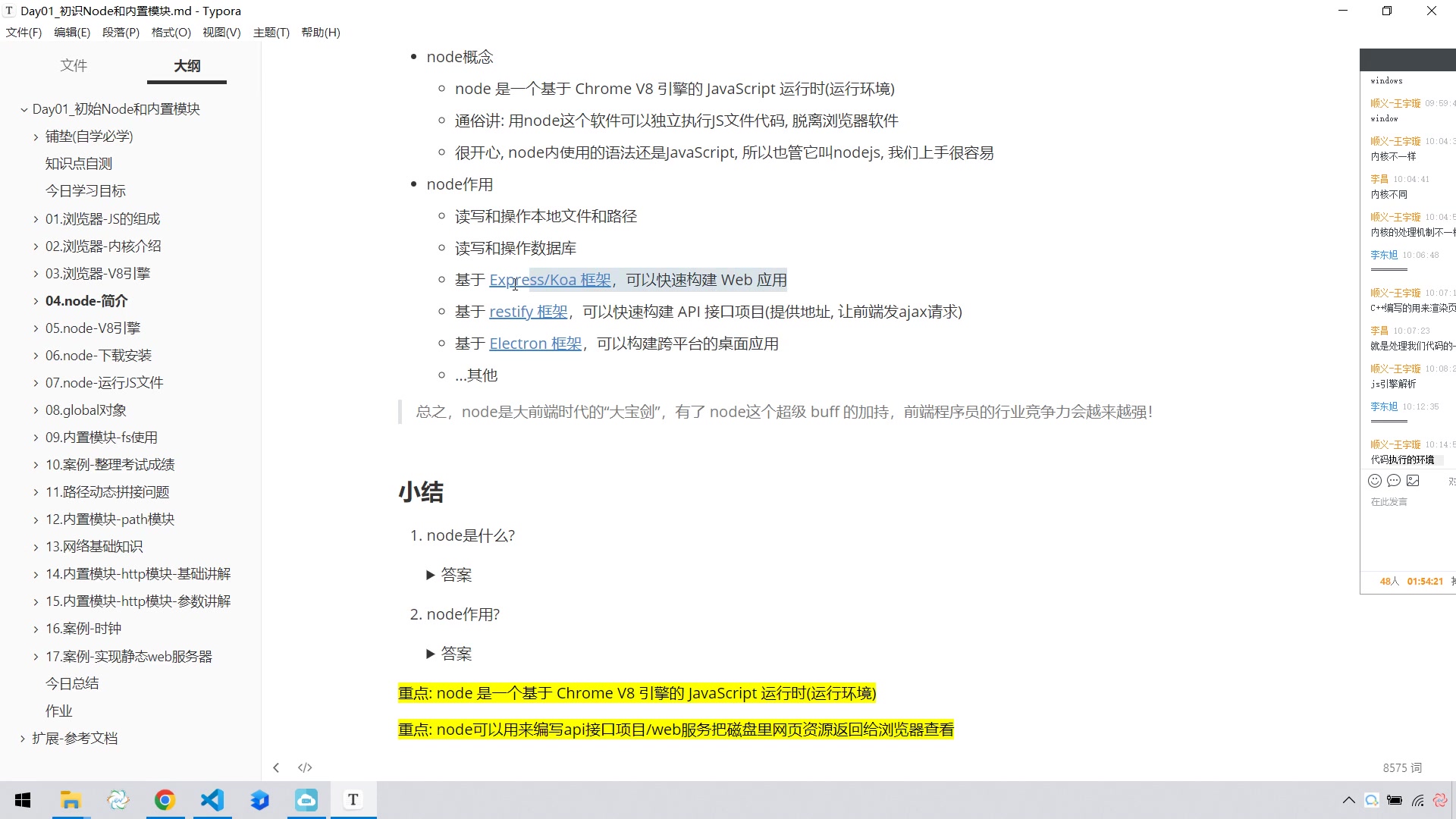Collapse the Day01_初始Node和内置模块 outline root

pyautogui.click(x=24, y=109)
